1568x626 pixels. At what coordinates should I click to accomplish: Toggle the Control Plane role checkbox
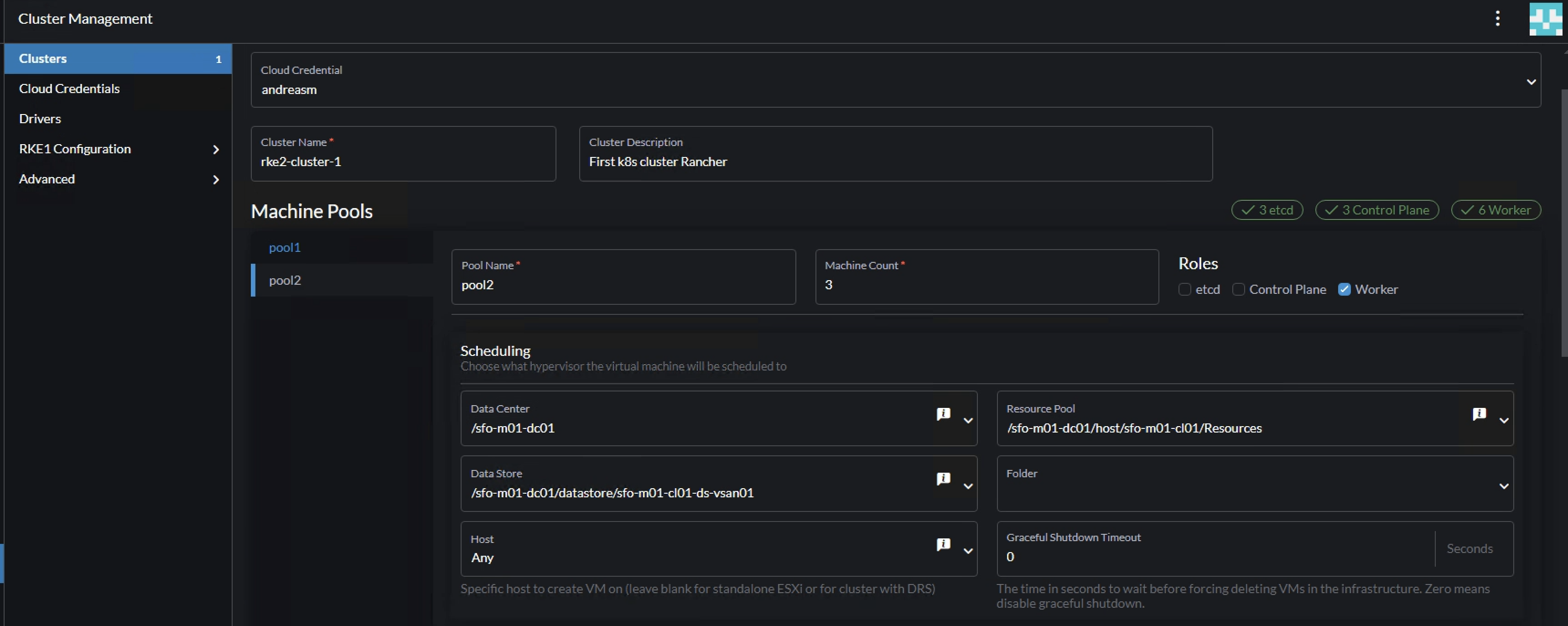(1238, 289)
